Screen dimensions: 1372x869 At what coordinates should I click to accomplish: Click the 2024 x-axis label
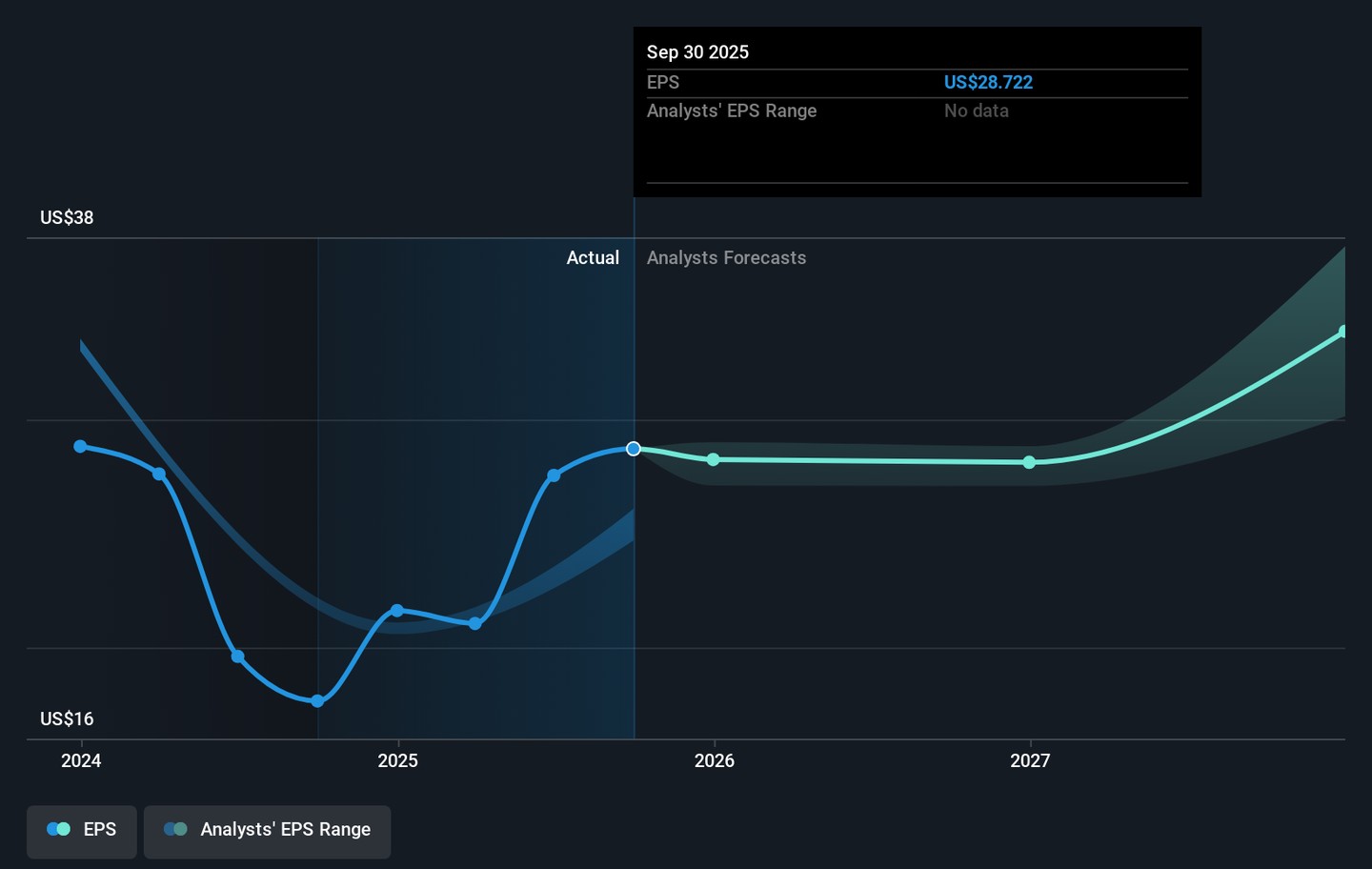point(81,760)
